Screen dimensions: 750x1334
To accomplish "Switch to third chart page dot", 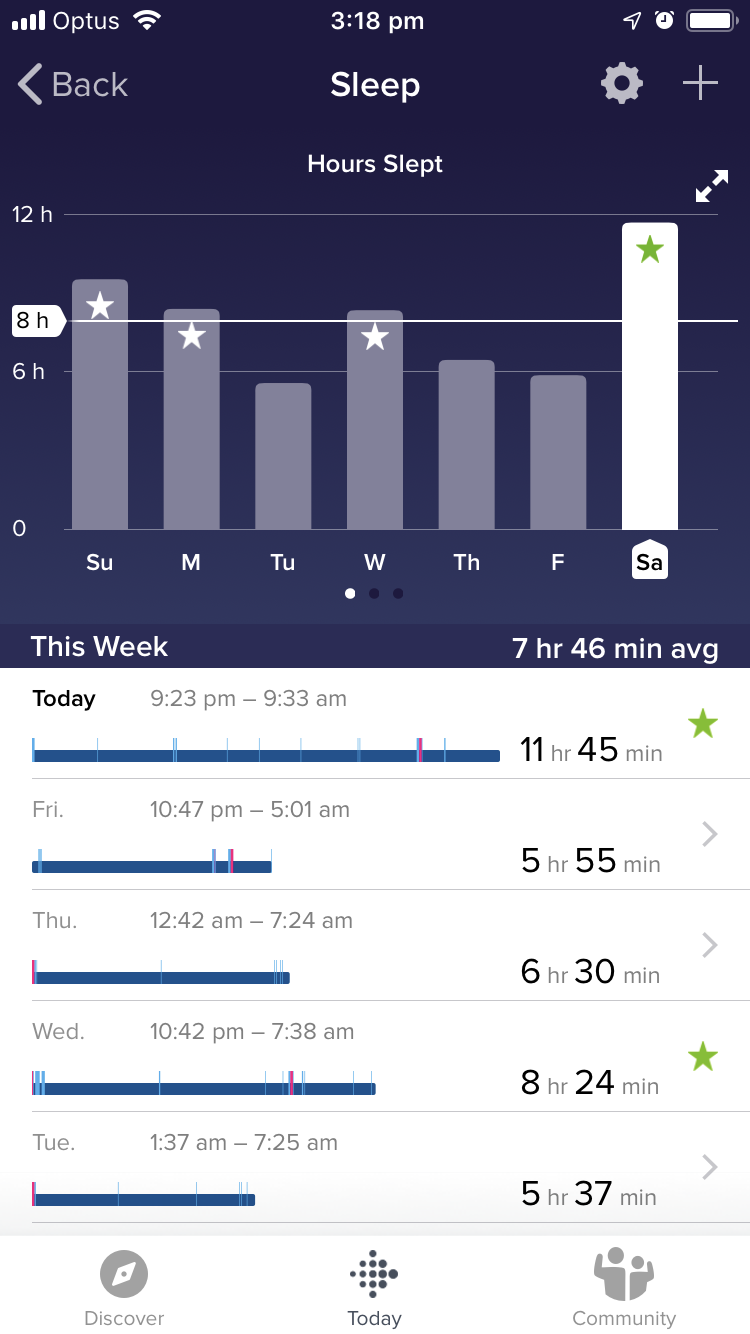I will click(398, 593).
